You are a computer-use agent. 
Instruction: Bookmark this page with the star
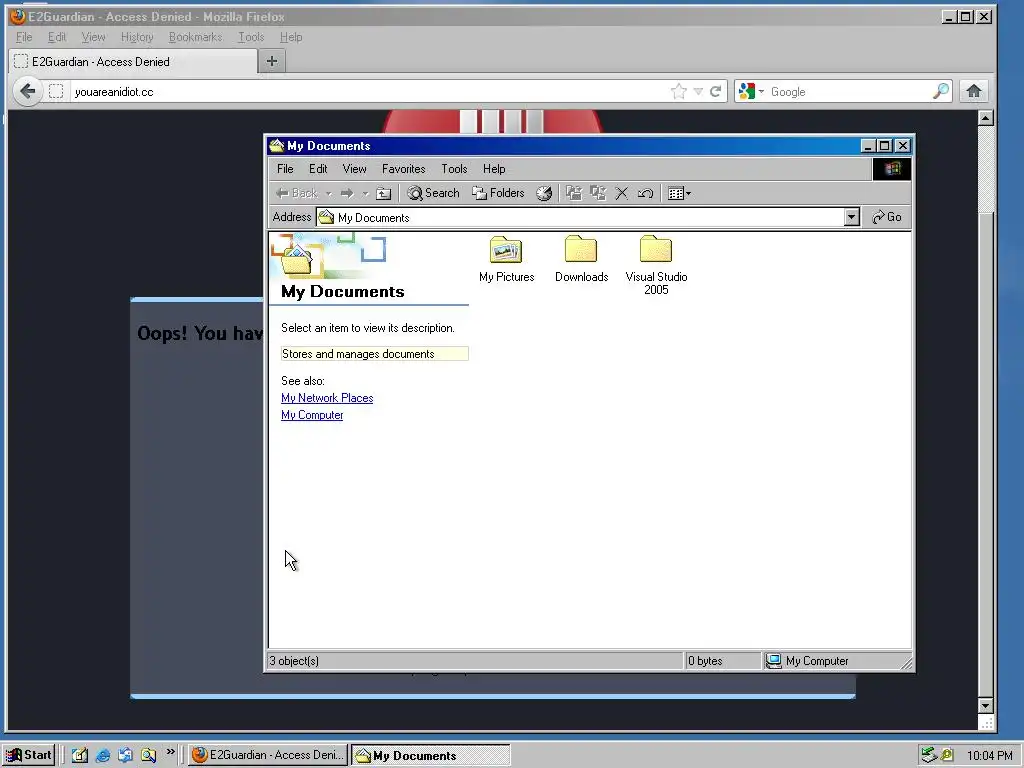click(679, 91)
